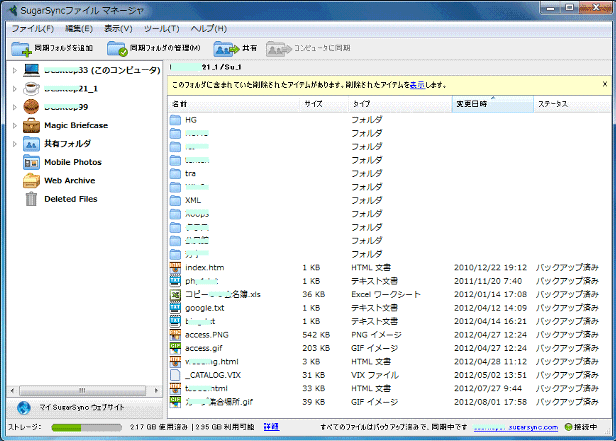Click the 表示 link in yellow notice
Image resolution: width=616 pixels, height=441 pixels.
point(417,85)
